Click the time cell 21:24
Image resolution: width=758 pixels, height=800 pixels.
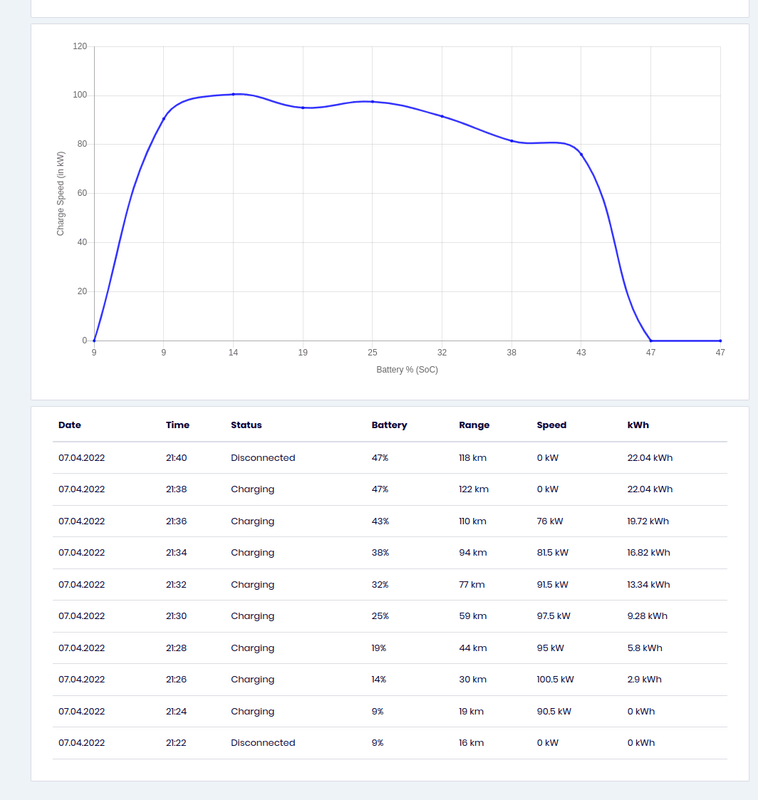click(176, 711)
